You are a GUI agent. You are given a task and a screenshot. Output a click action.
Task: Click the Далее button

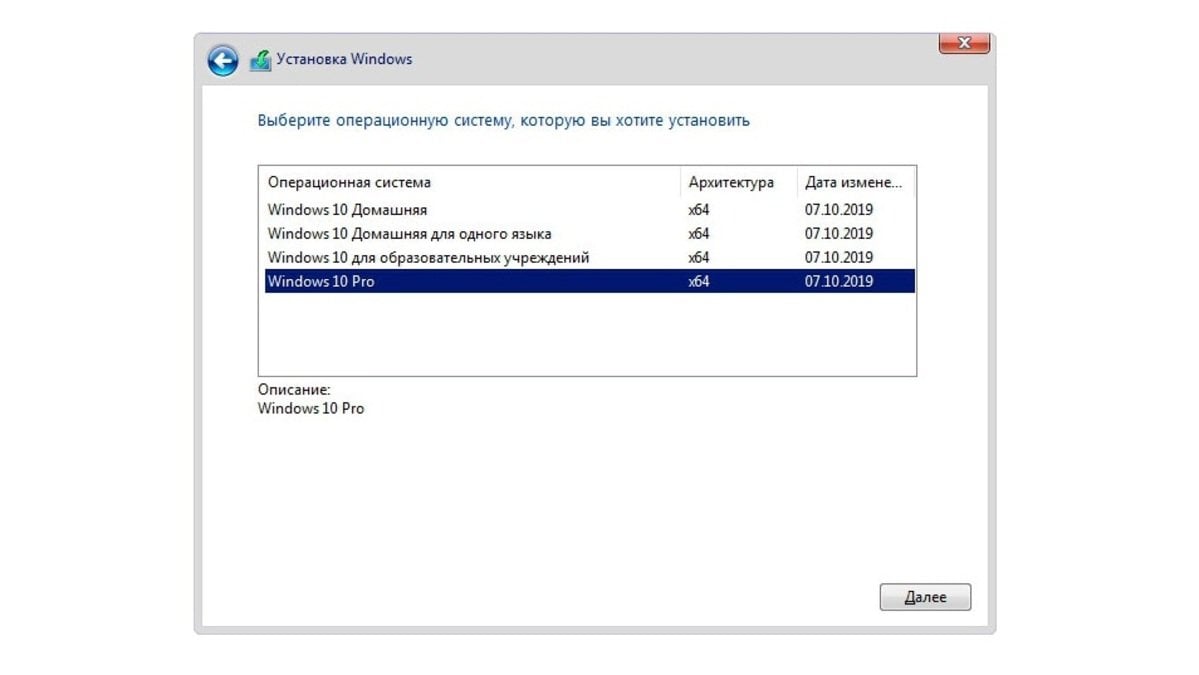[925, 597]
